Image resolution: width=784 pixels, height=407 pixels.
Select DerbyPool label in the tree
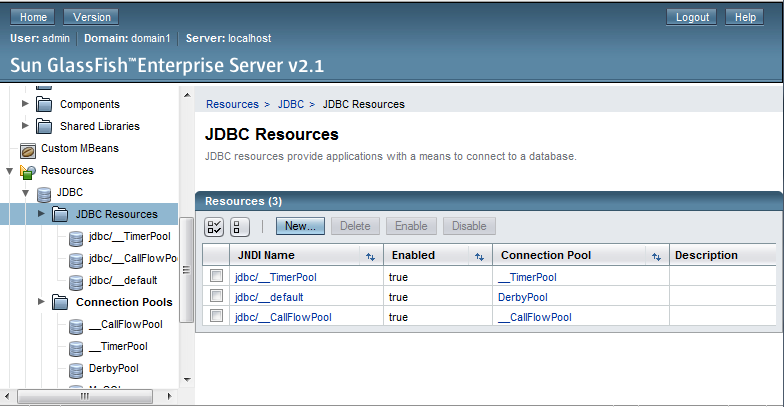click(114, 368)
